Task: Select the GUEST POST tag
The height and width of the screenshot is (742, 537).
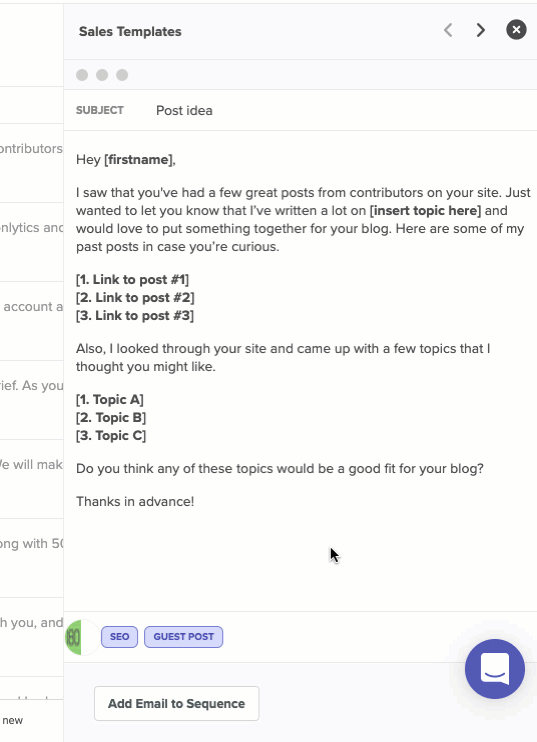Action: (x=184, y=637)
